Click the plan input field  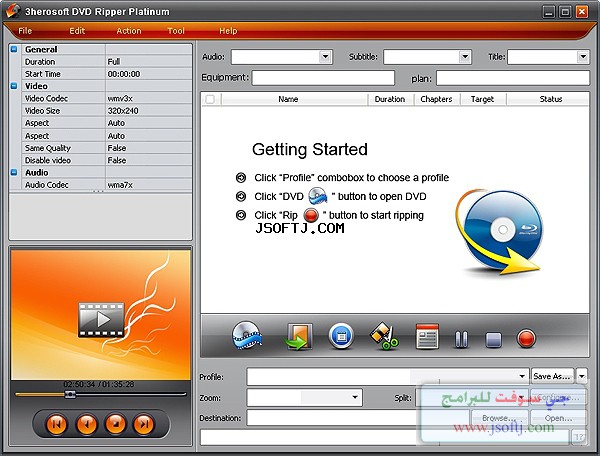coord(513,78)
